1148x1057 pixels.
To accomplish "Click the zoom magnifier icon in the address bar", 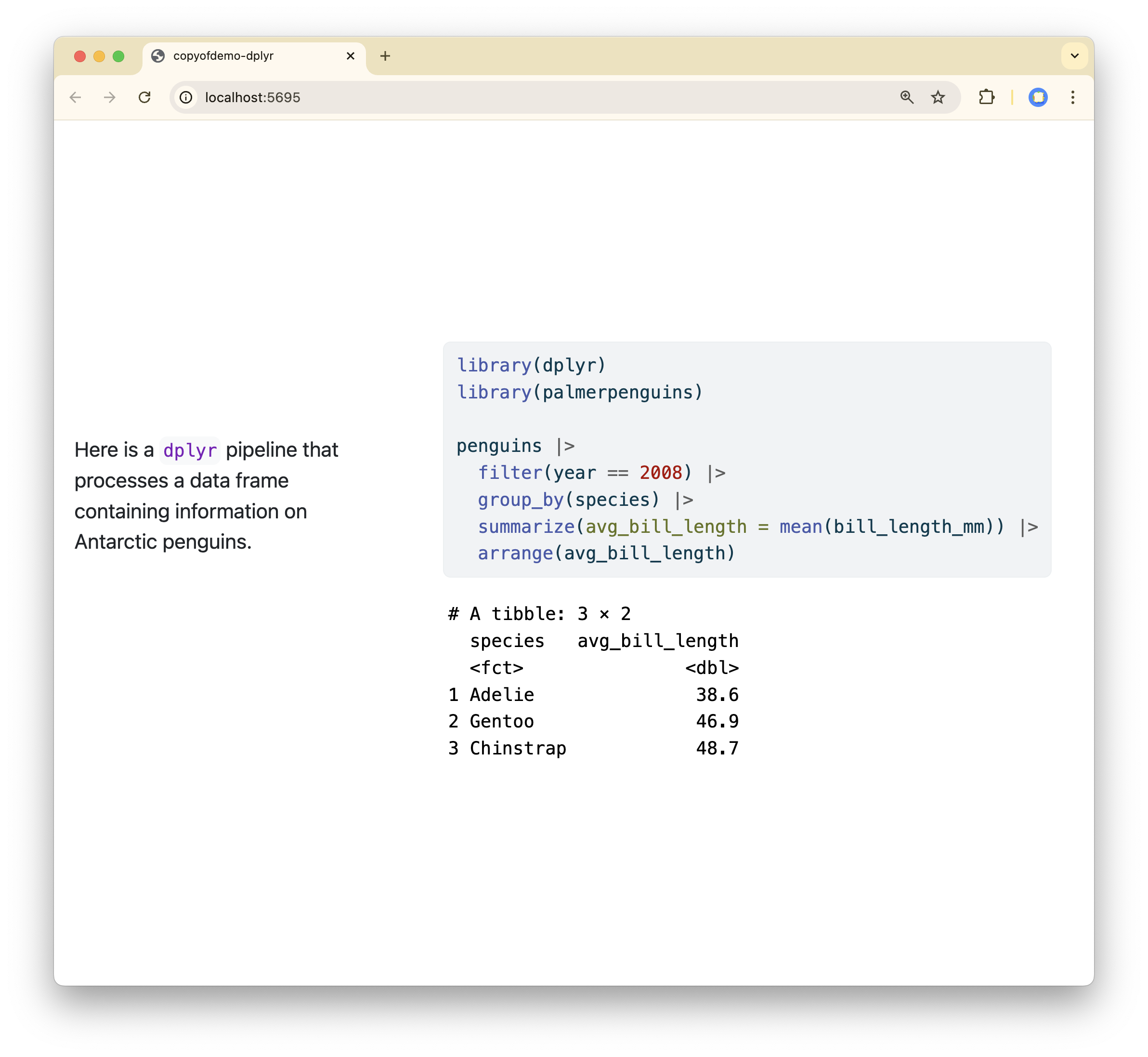I will [x=907, y=97].
